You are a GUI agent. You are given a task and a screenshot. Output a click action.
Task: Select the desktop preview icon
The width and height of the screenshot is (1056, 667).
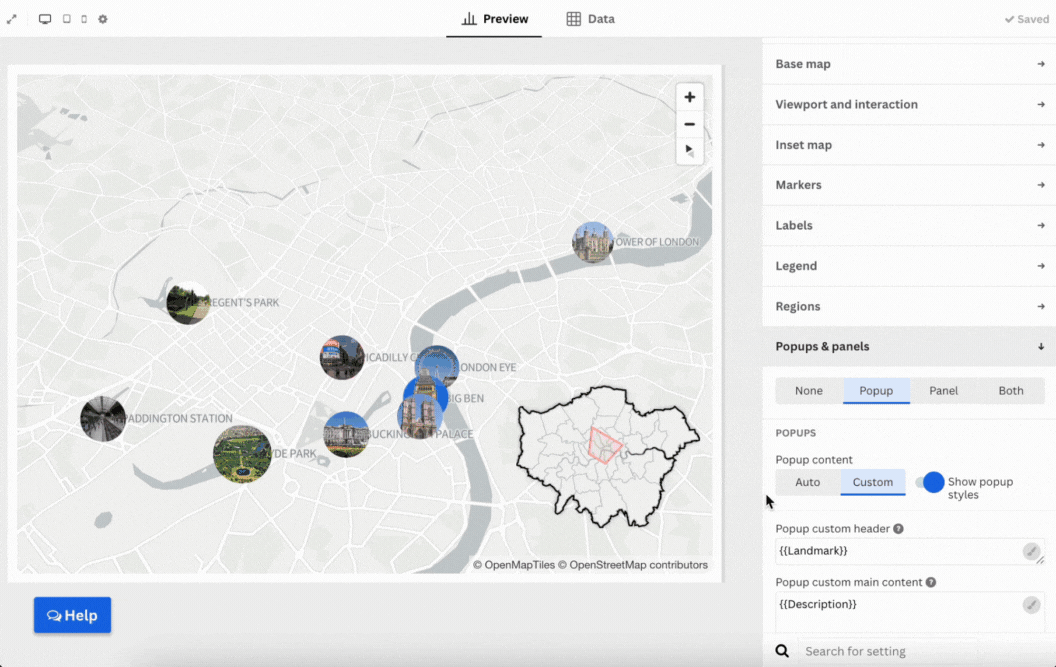pyautogui.click(x=45, y=19)
